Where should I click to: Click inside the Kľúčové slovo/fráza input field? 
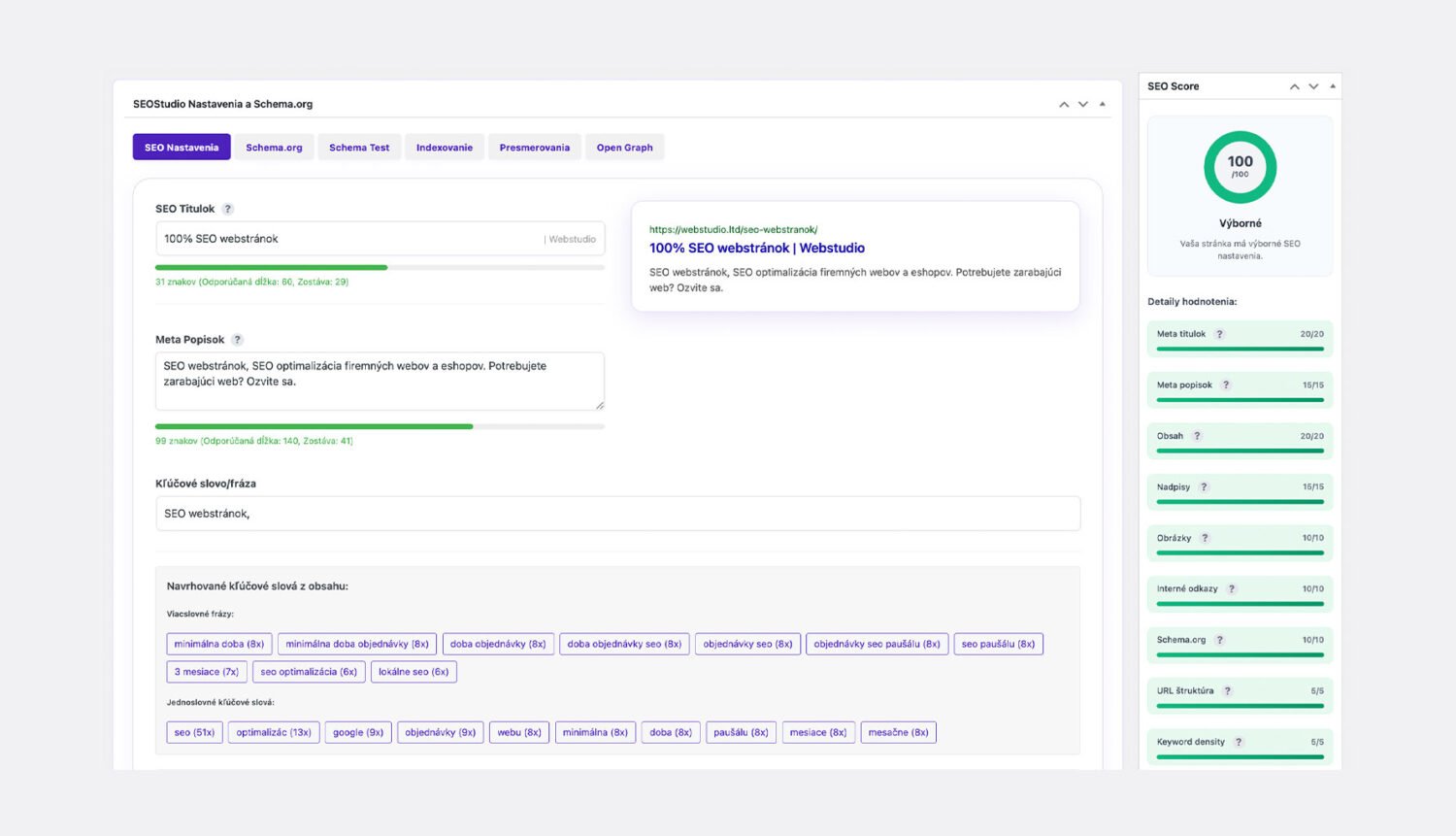click(618, 513)
